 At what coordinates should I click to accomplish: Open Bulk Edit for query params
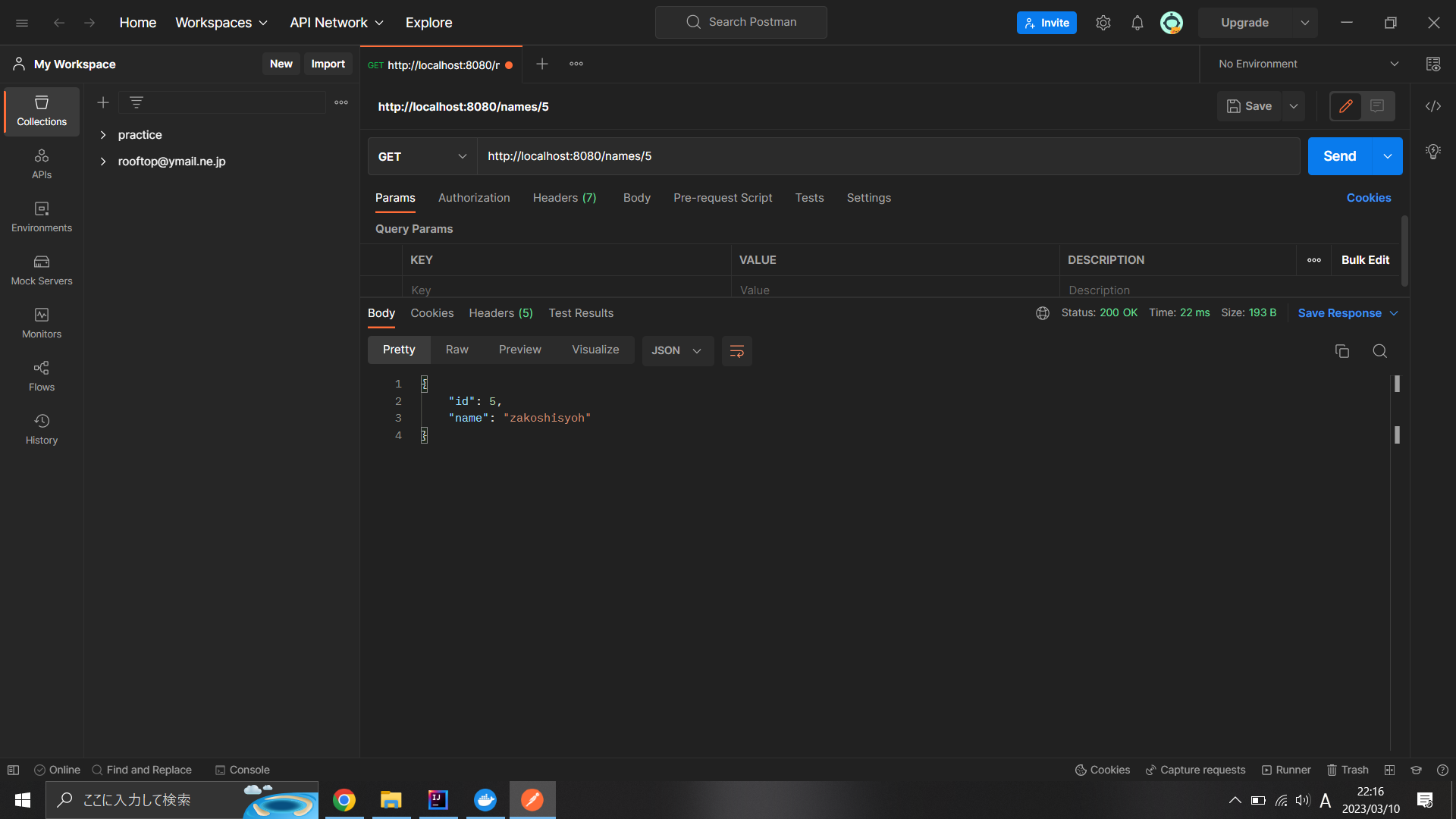[x=1364, y=260]
